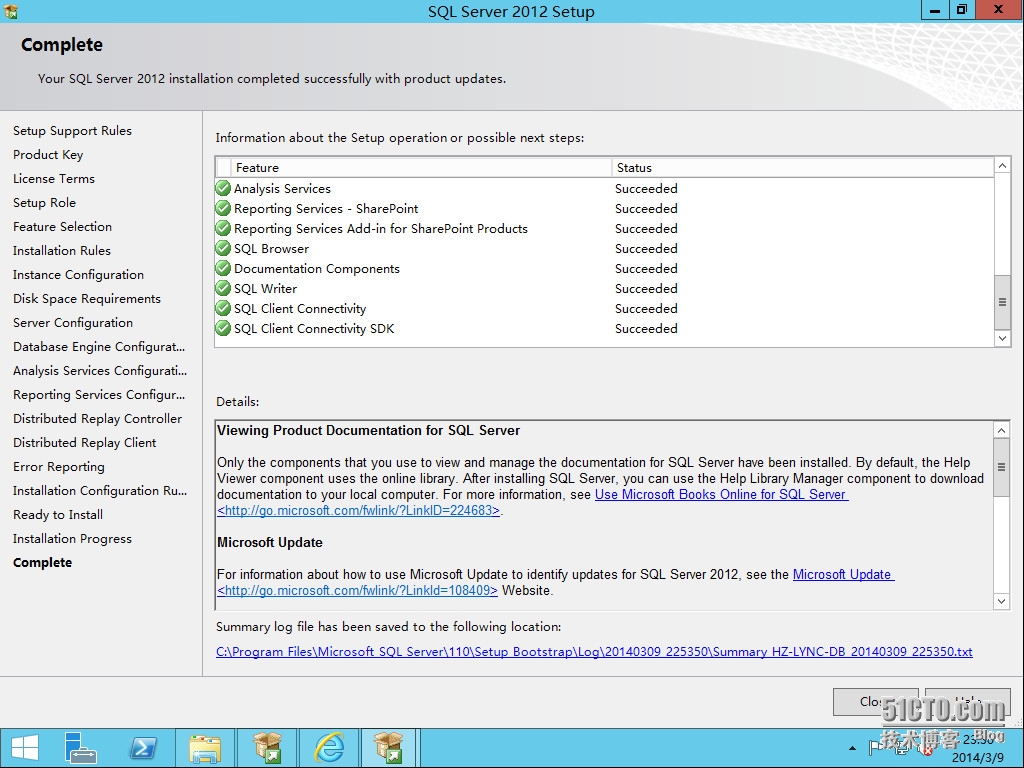Click the success icon beside SQL Writer
The width and height of the screenshot is (1024, 768).
click(x=223, y=288)
